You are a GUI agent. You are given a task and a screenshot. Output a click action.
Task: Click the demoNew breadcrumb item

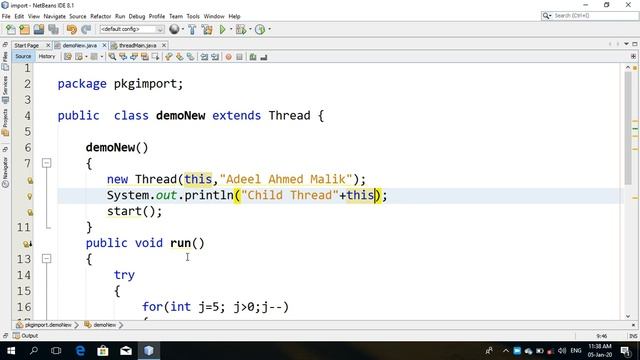click(x=101, y=325)
